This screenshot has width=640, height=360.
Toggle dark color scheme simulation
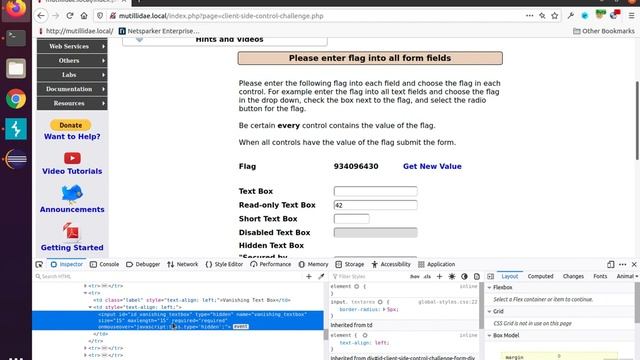point(464,276)
